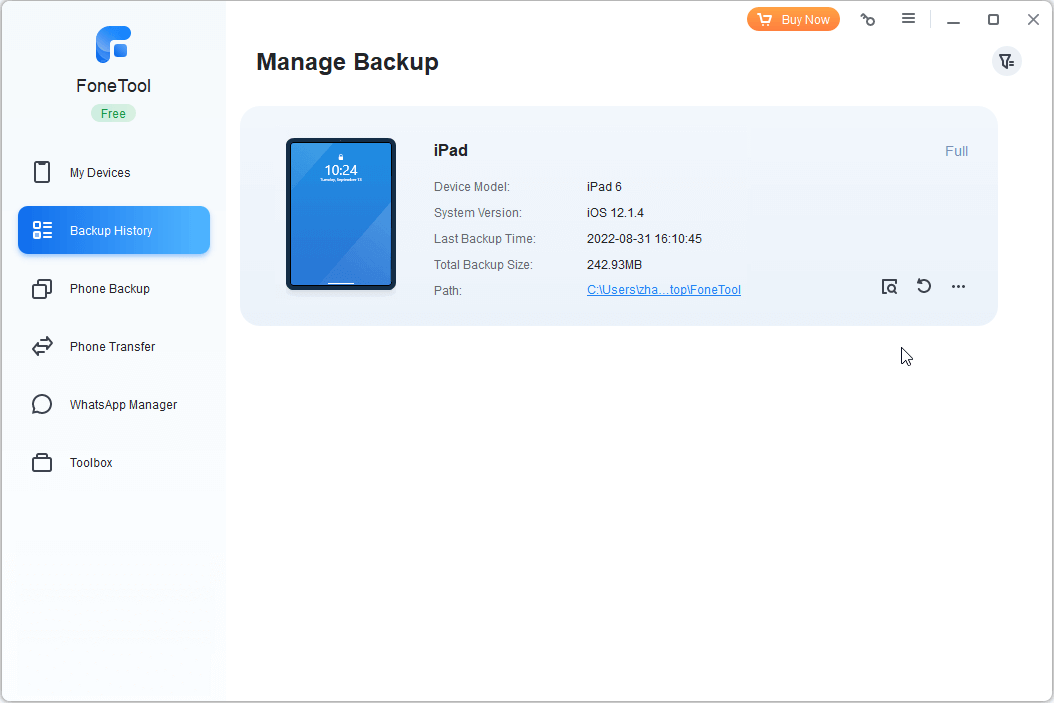Screen dimensions: 1054x703
Task: Click Buy Now
Action: click(793, 19)
